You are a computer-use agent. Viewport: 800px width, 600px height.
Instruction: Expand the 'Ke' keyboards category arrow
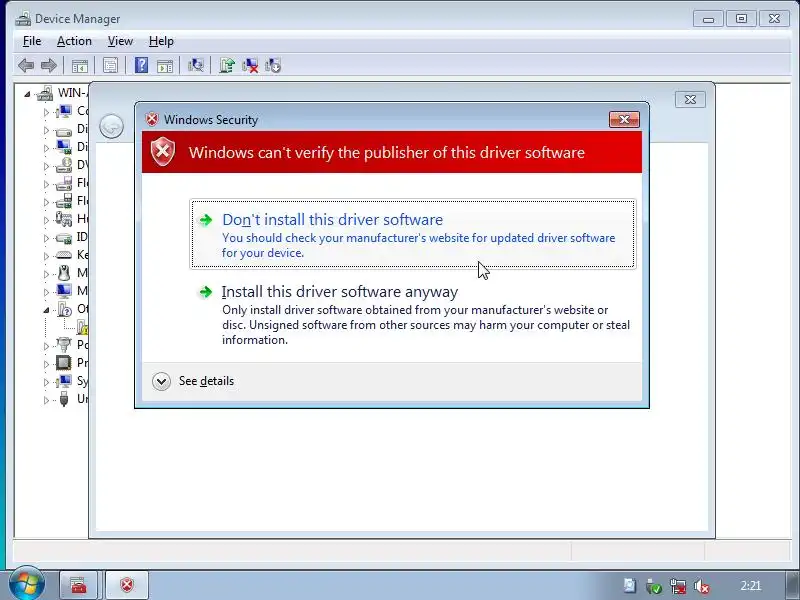point(46,256)
